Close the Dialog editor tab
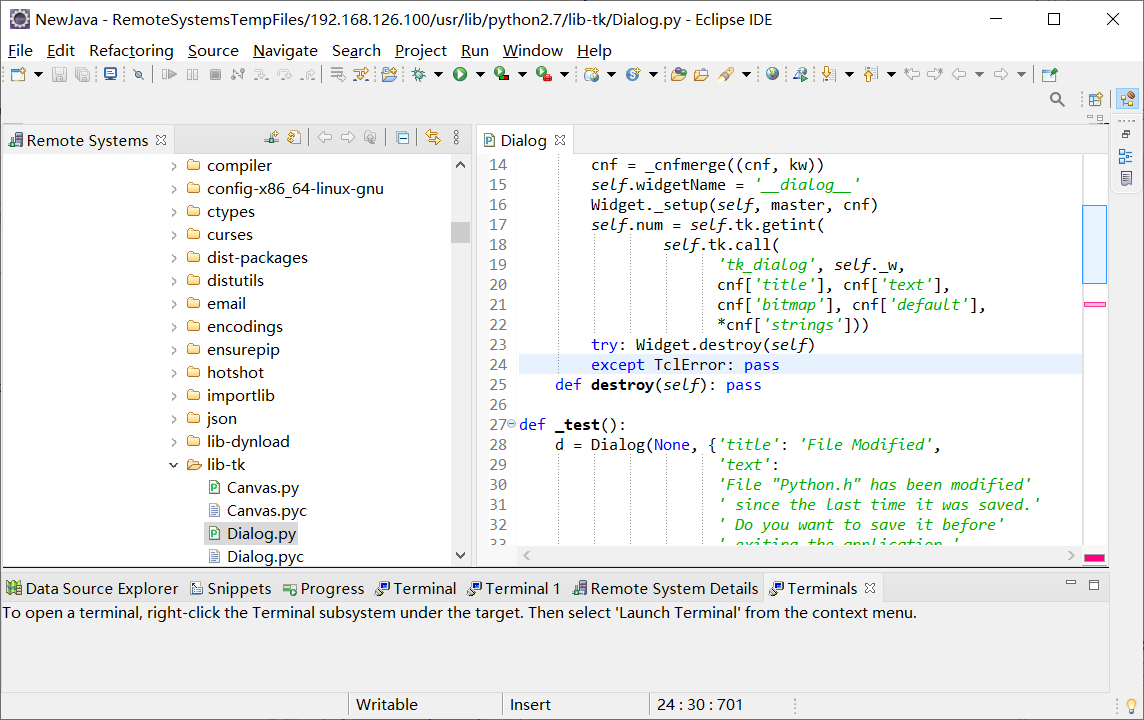Viewport: 1144px width, 720px height. pos(560,139)
